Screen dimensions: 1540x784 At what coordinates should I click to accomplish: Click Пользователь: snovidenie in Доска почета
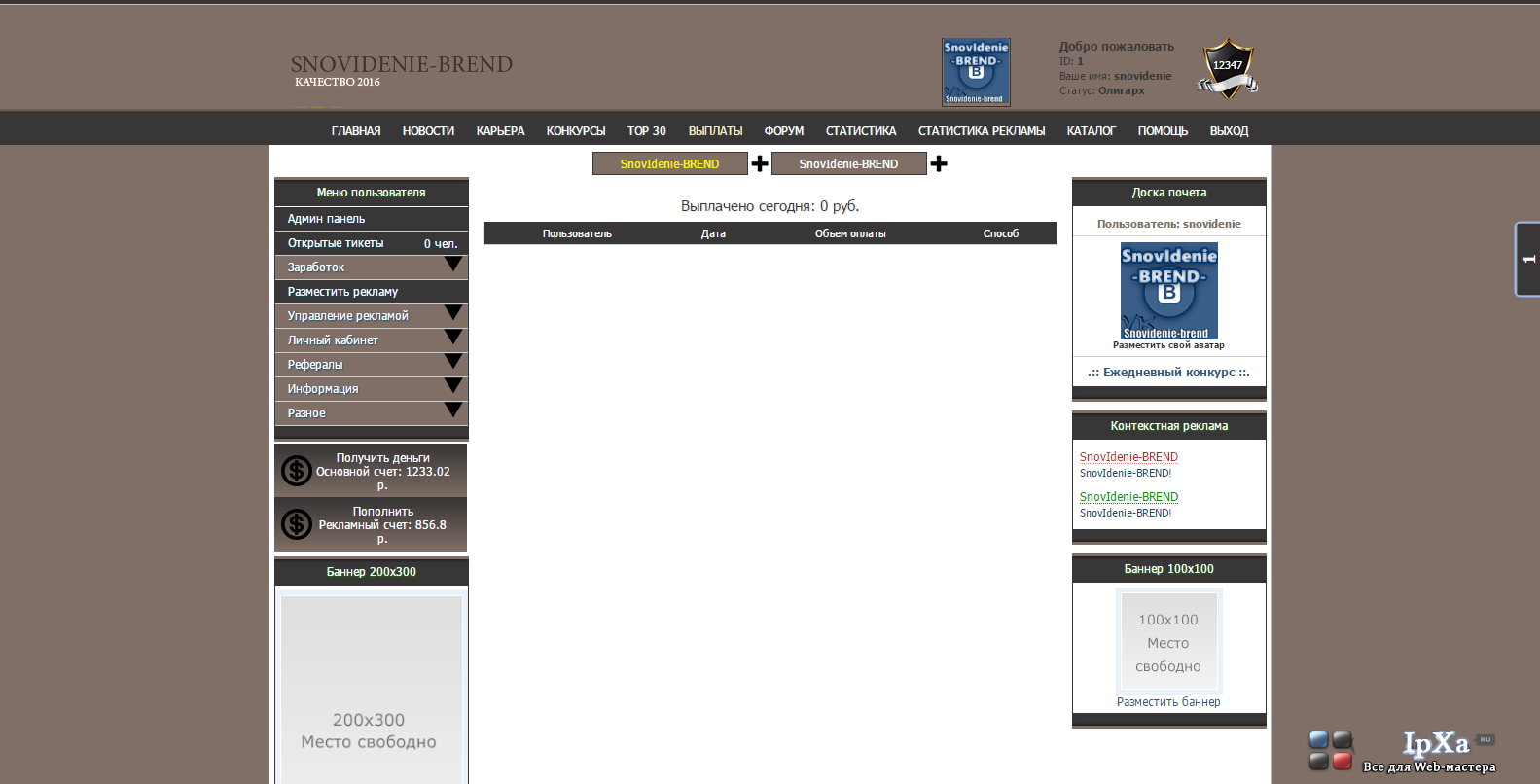pyautogui.click(x=1168, y=224)
